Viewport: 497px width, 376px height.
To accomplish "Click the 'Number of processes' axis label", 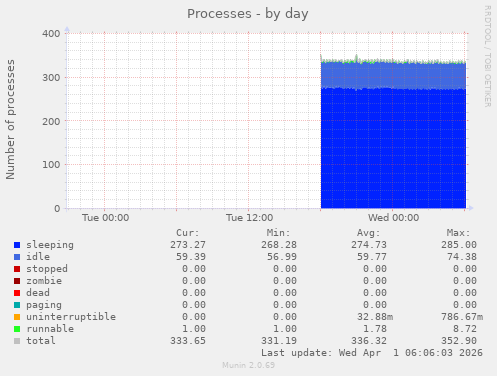I will pyautogui.click(x=10, y=120).
